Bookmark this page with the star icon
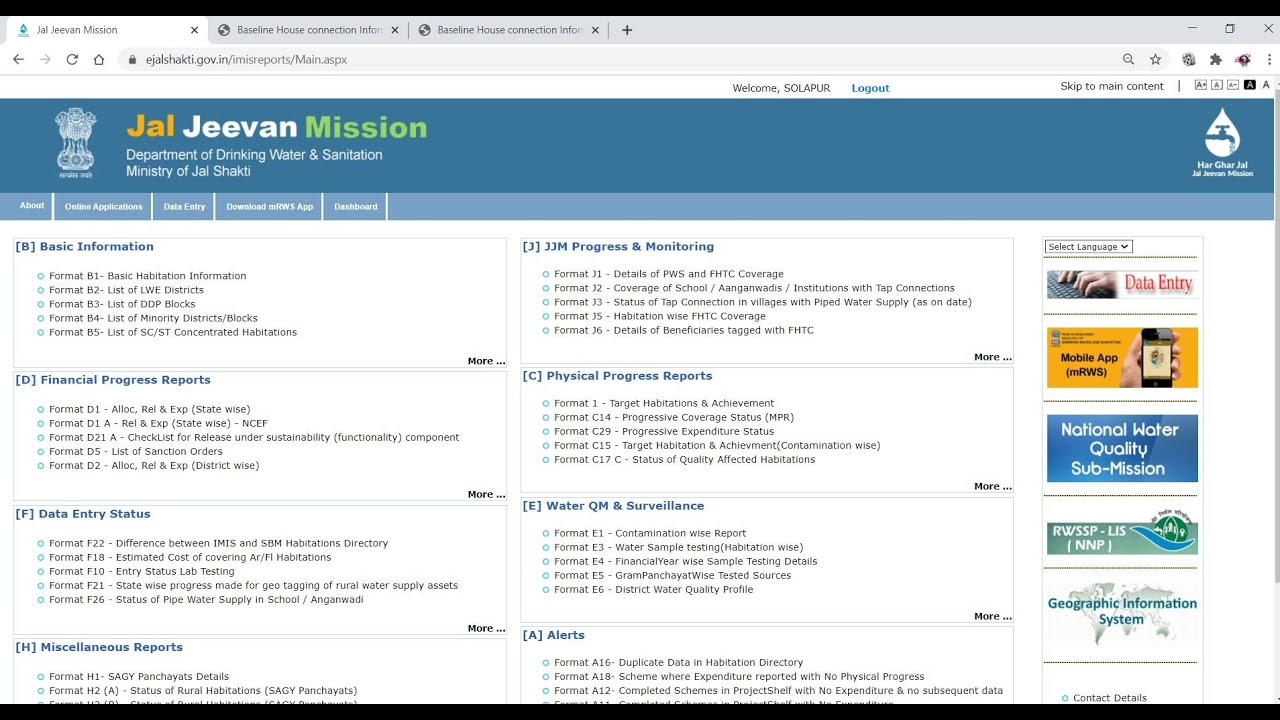This screenshot has height=720, width=1280. pos(1156,59)
